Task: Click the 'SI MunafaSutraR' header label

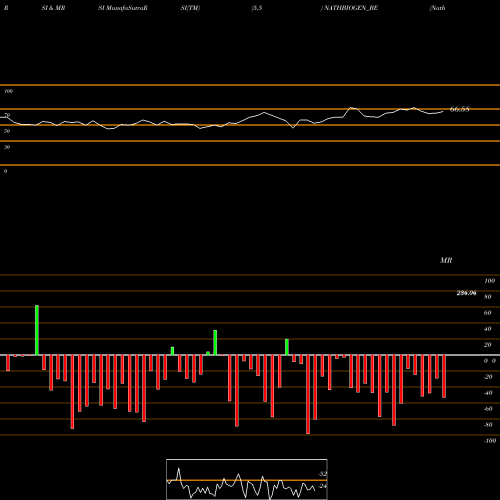Action: click(x=123, y=8)
